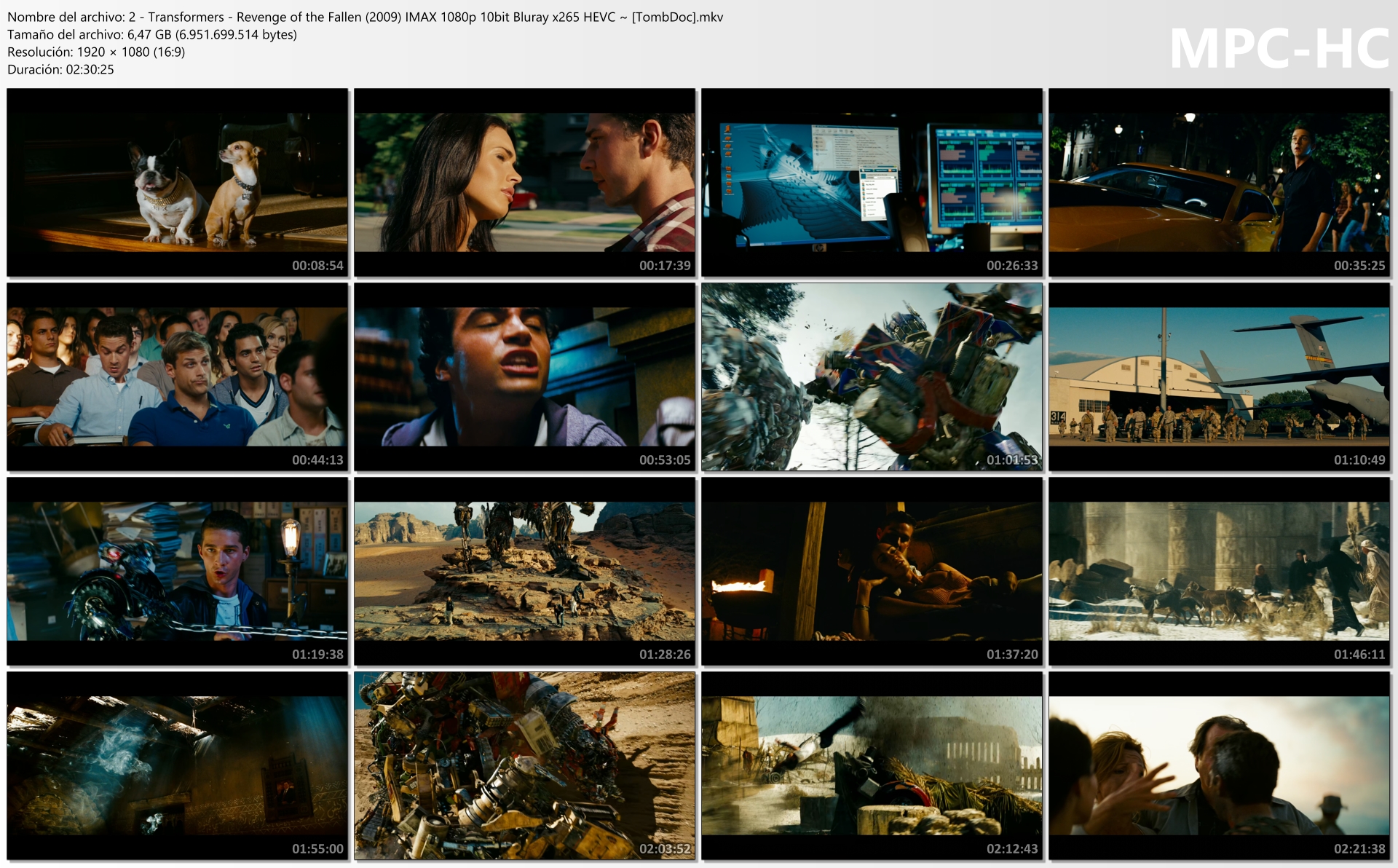This screenshot has width=1398, height=868.
Task: Select the final frame at 02:21:38
Action: point(1219,765)
